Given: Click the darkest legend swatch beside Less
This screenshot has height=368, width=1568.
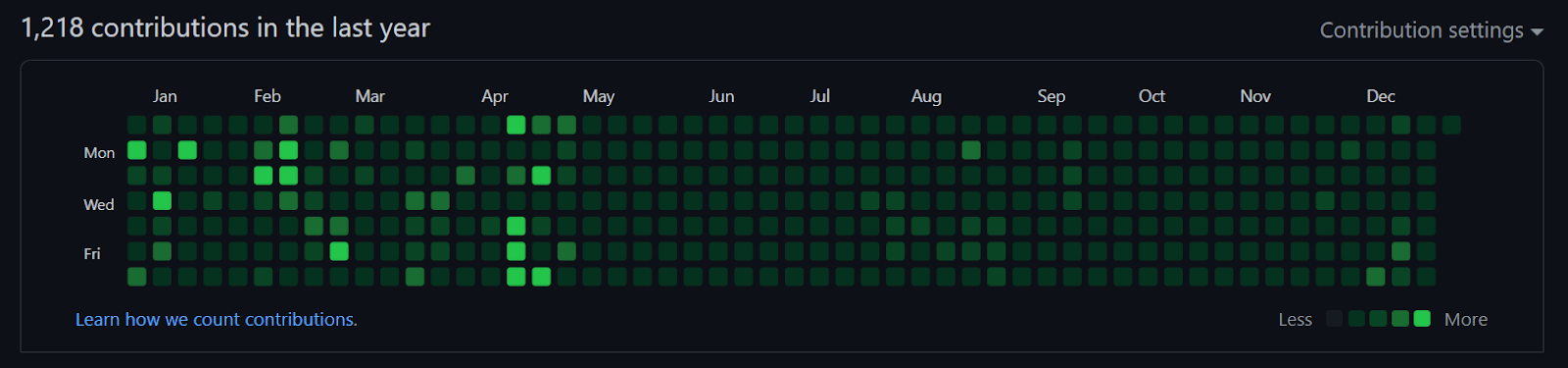Looking at the screenshot, I should point(1334,319).
